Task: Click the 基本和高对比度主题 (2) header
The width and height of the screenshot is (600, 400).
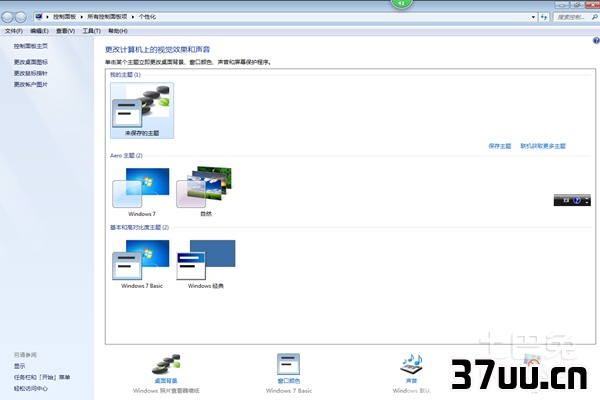Action: (139, 227)
